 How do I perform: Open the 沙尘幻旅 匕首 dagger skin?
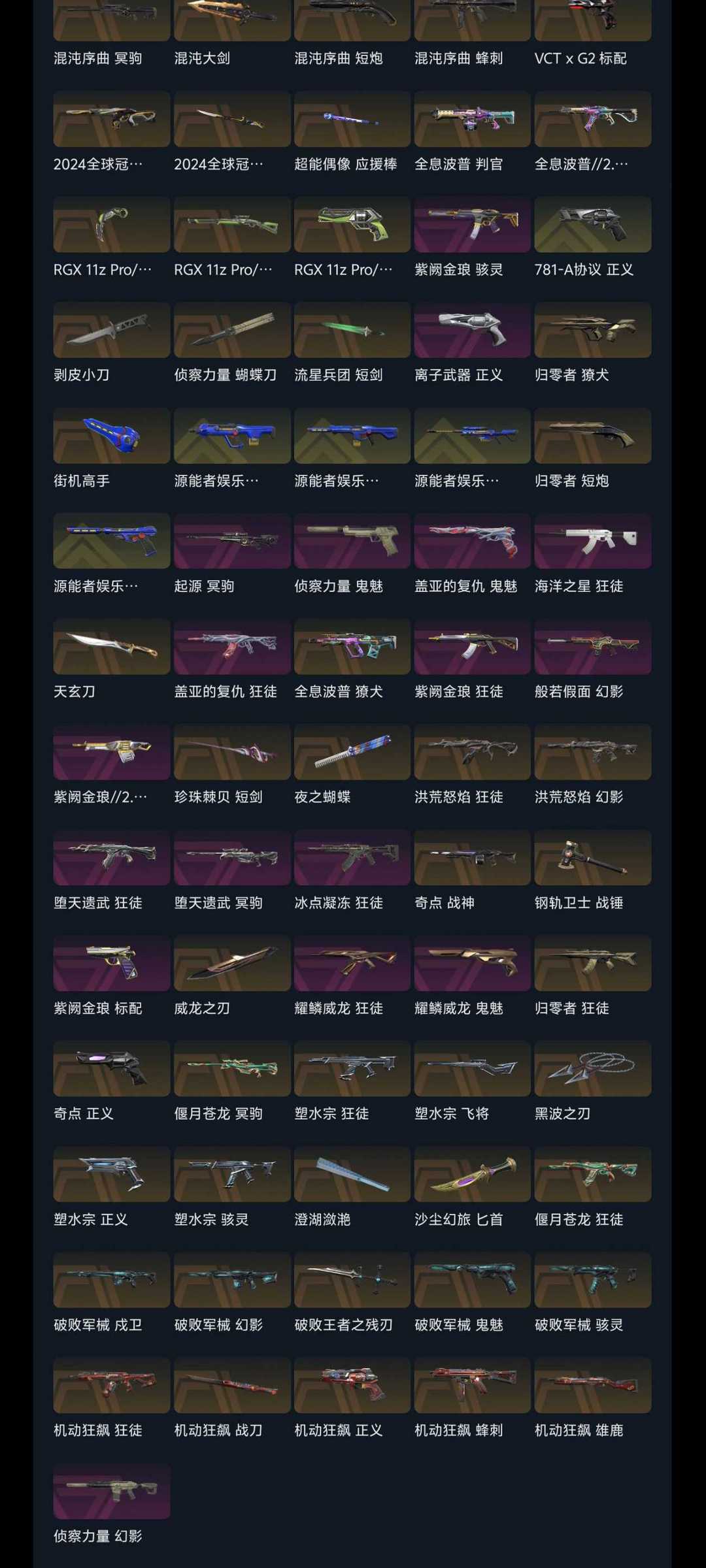pos(473,1174)
